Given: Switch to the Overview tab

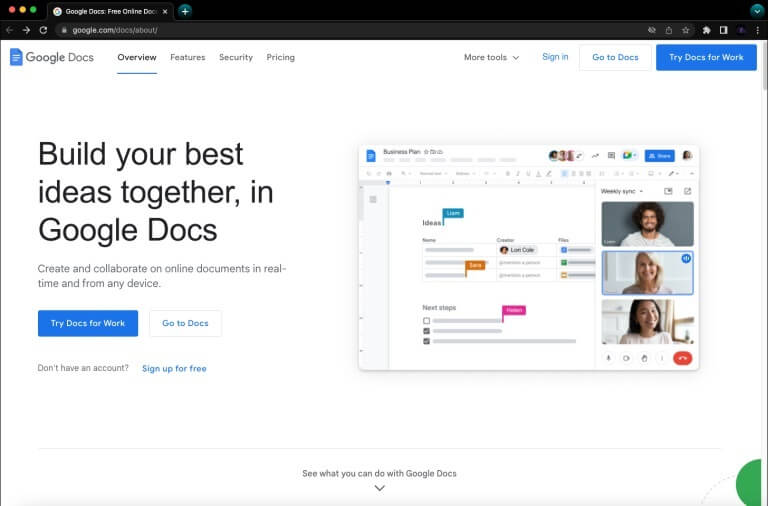Looking at the screenshot, I should click(137, 57).
